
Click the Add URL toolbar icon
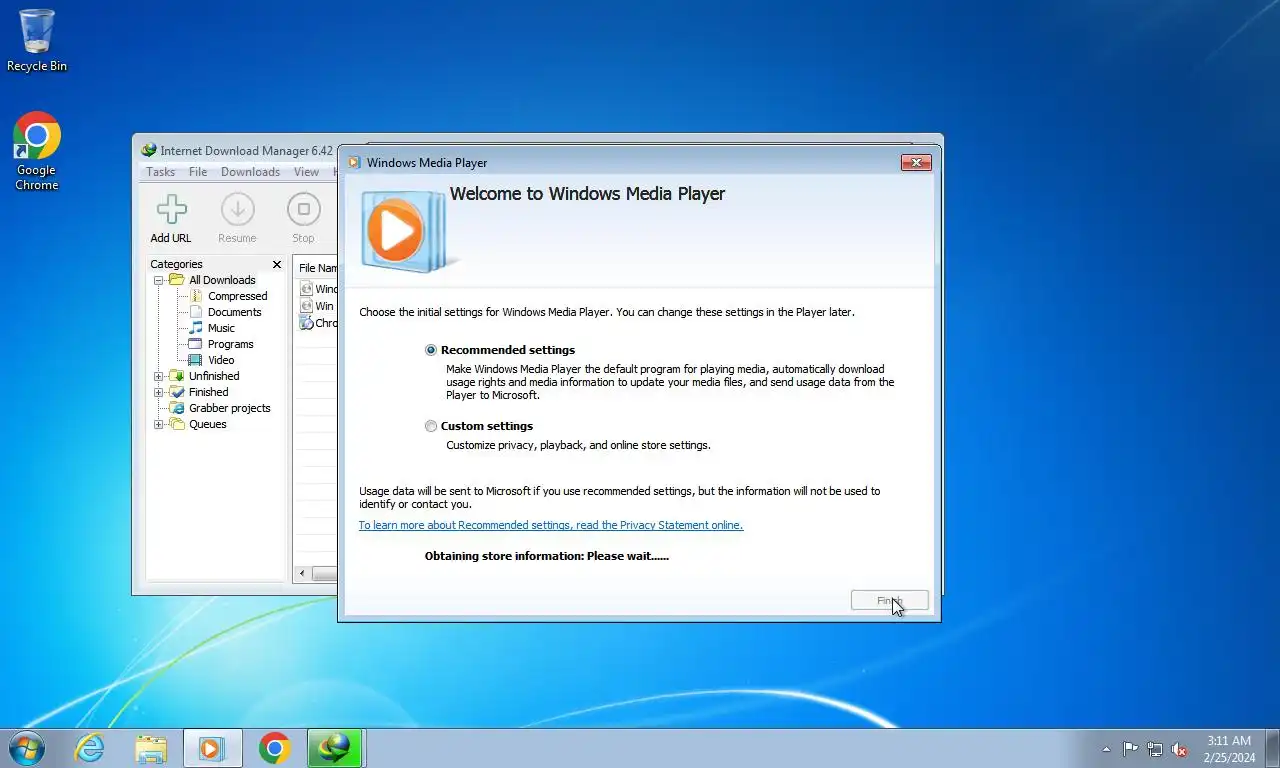(171, 219)
